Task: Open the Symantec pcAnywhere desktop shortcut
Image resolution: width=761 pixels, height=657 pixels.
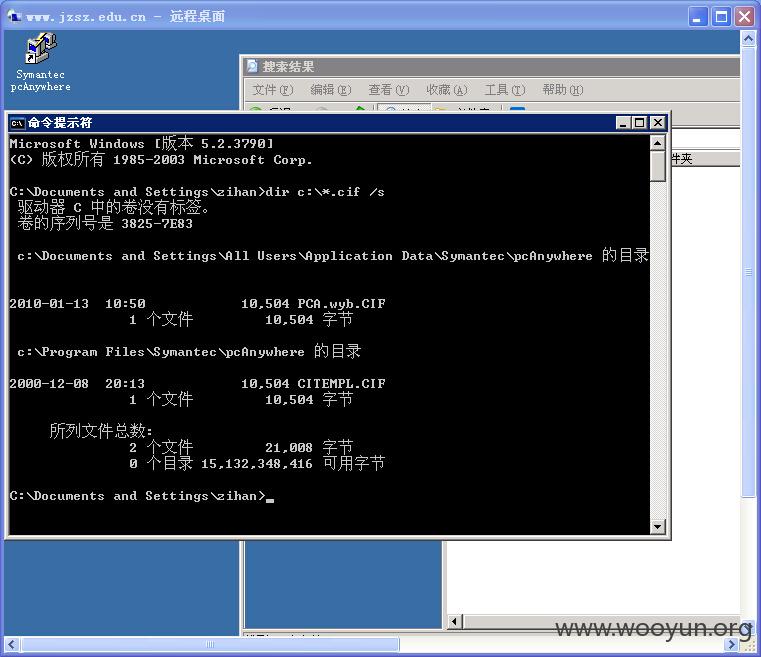Action: 41,62
